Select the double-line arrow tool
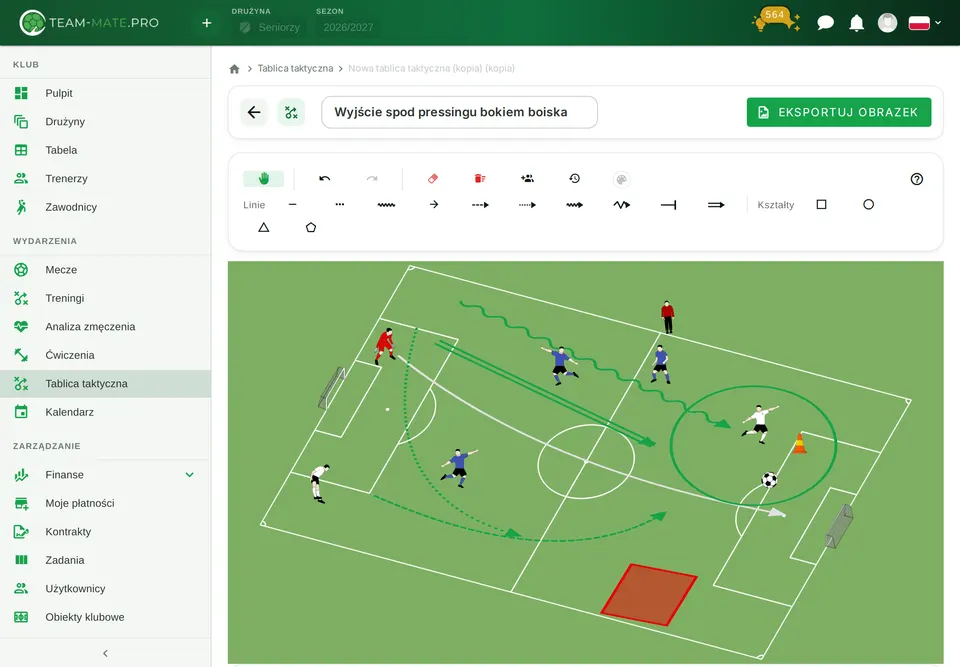Viewport: 960px width, 667px height. tap(716, 205)
